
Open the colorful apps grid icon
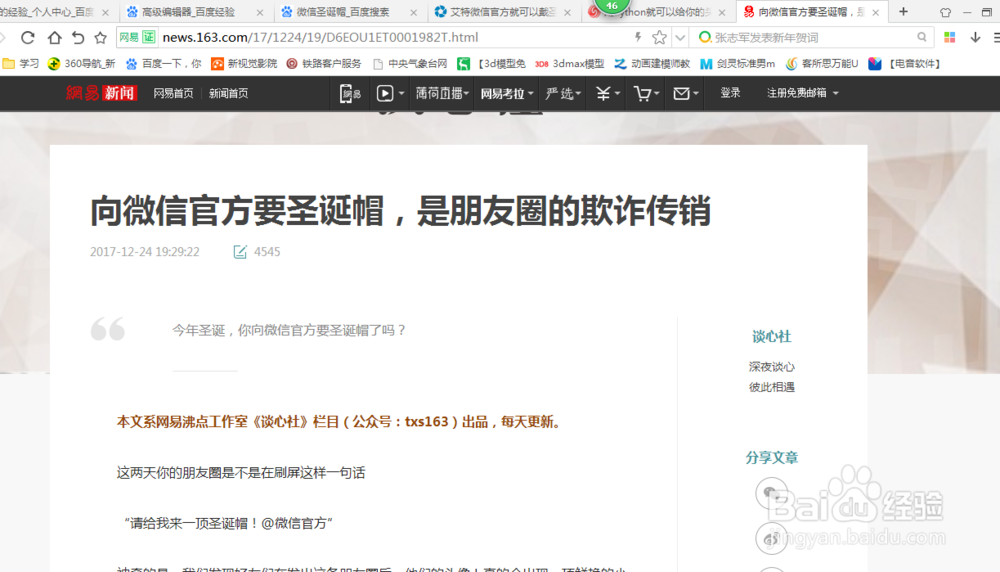950,38
